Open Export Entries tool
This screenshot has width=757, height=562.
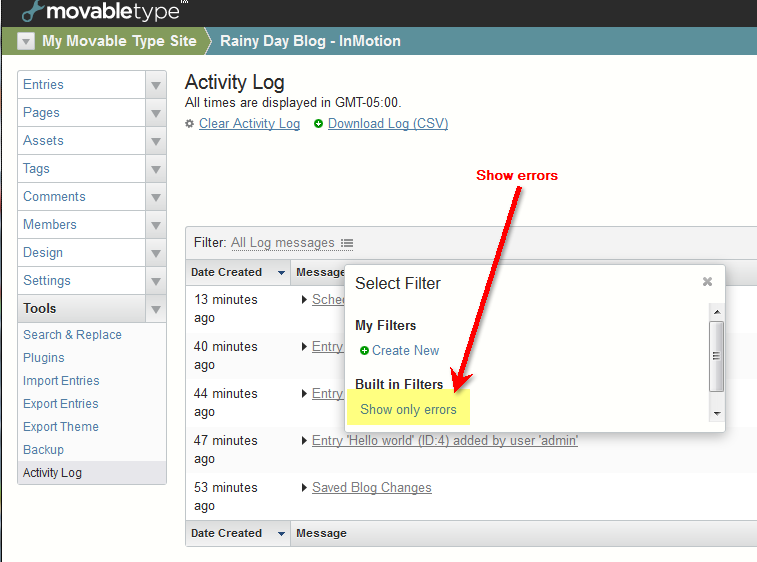tap(60, 404)
